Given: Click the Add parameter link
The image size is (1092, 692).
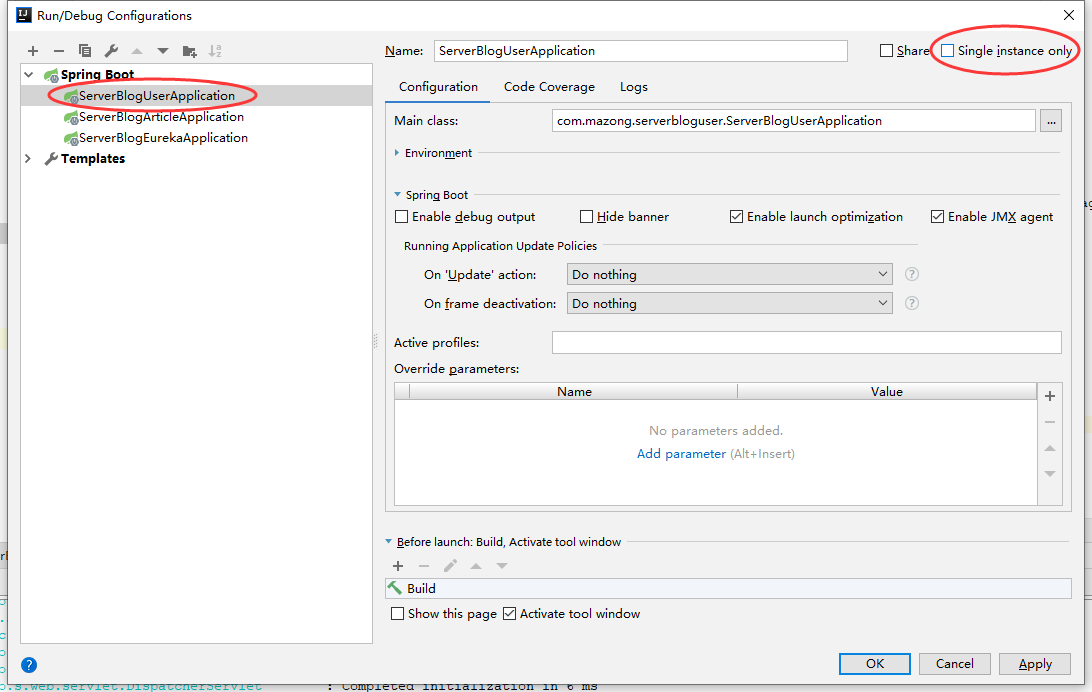Looking at the screenshot, I should (681, 454).
